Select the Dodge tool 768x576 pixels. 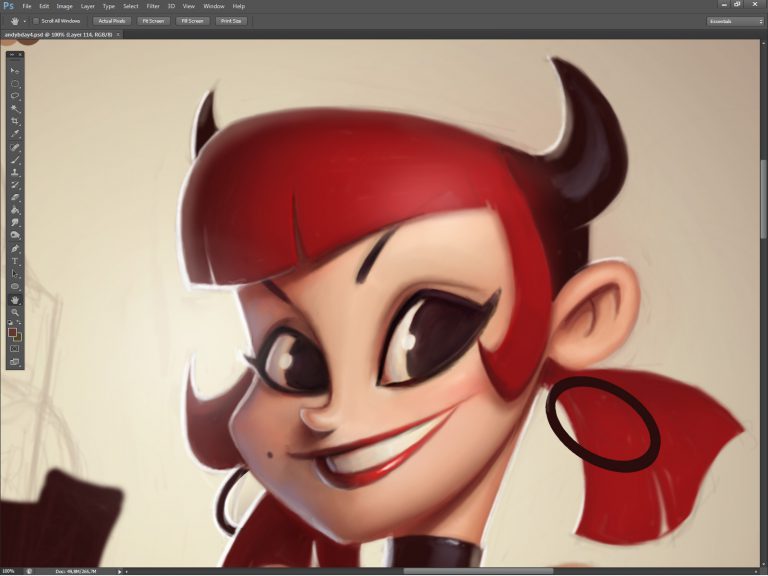click(x=15, y=236)
